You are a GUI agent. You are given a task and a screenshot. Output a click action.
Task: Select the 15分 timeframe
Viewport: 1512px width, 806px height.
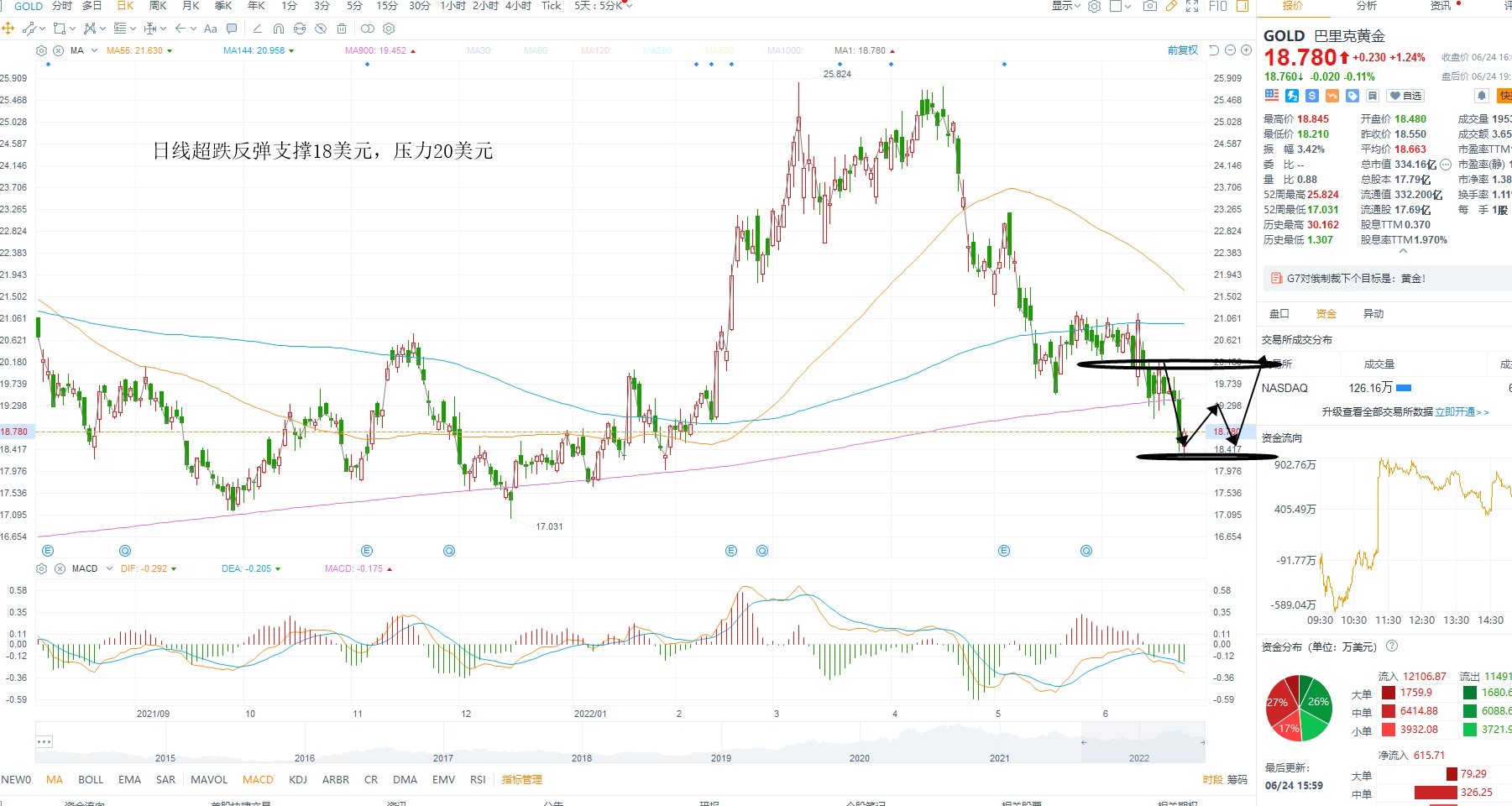pos(387,6)
